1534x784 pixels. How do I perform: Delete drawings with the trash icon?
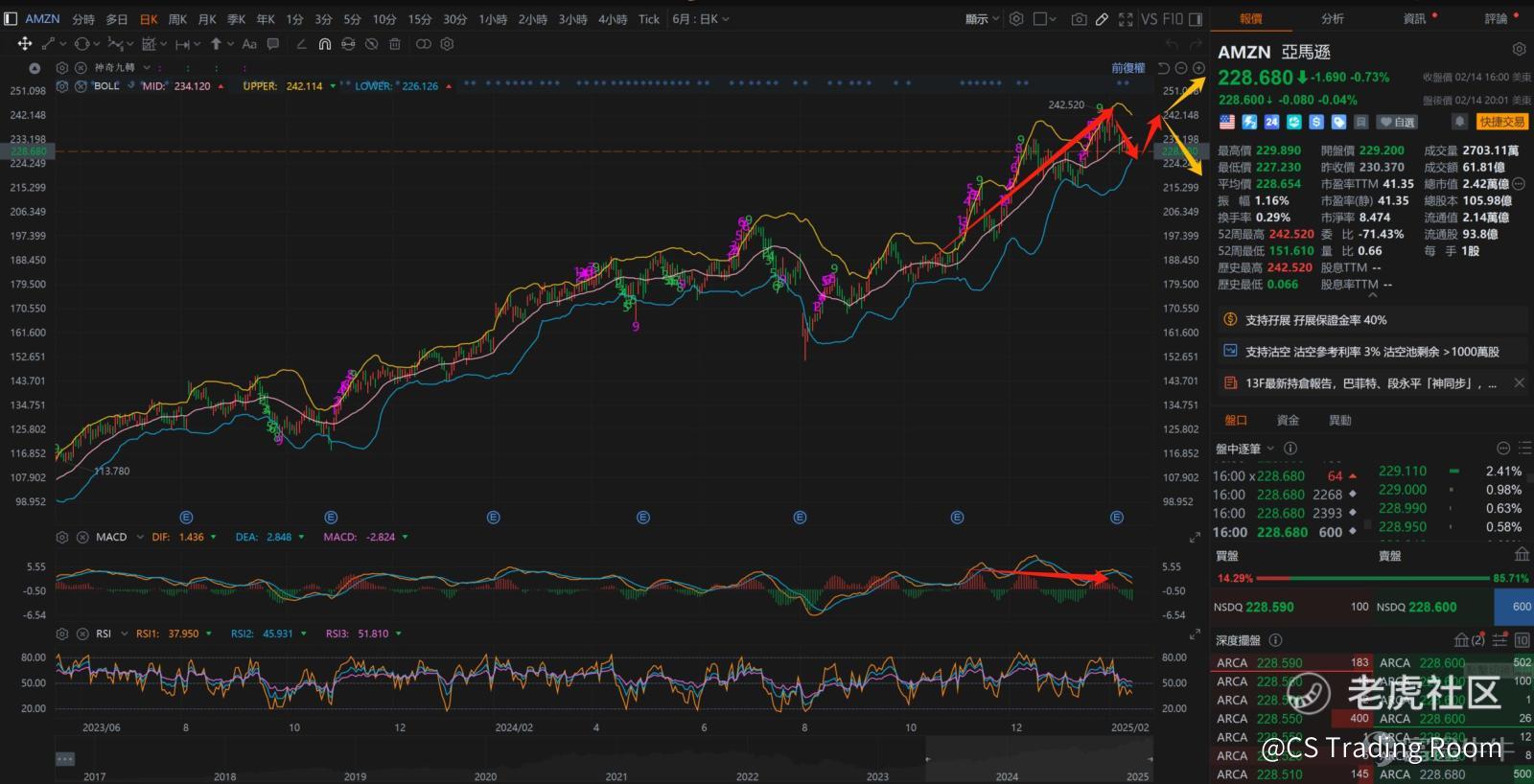395,44
